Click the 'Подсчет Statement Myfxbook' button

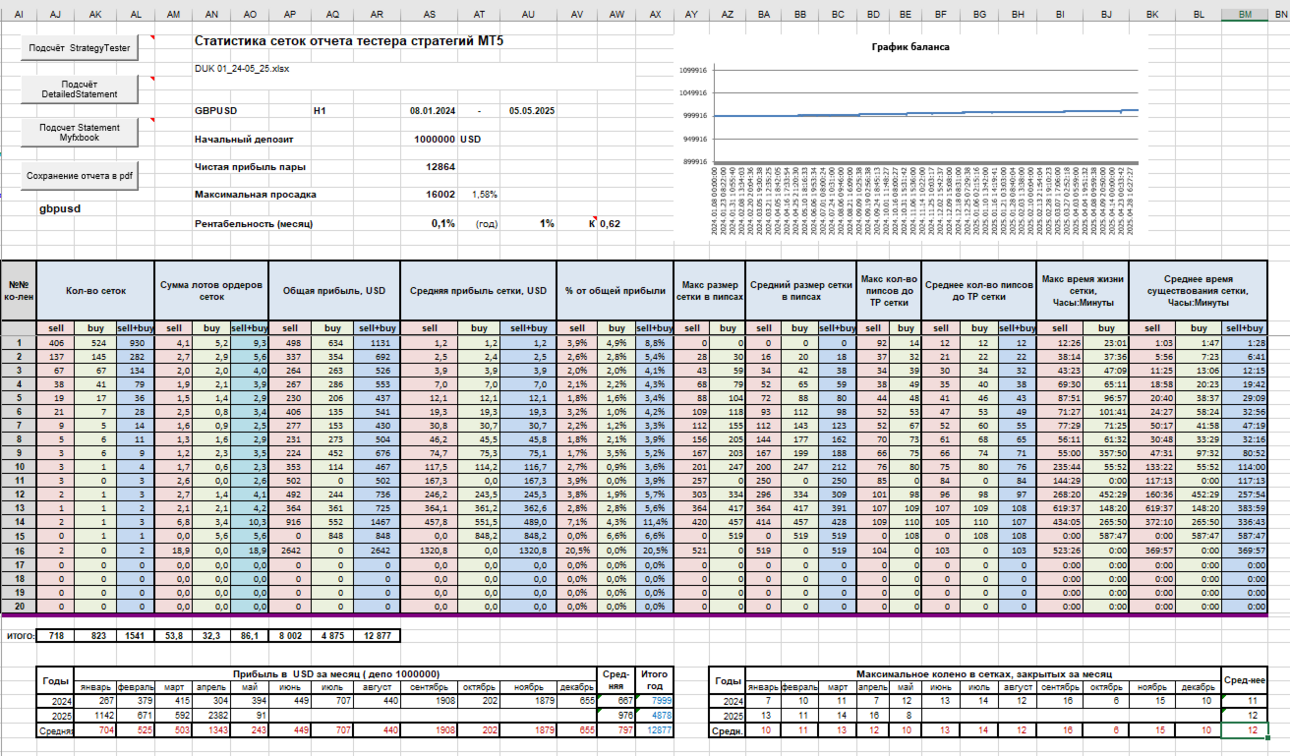click(x=80, y=132)
